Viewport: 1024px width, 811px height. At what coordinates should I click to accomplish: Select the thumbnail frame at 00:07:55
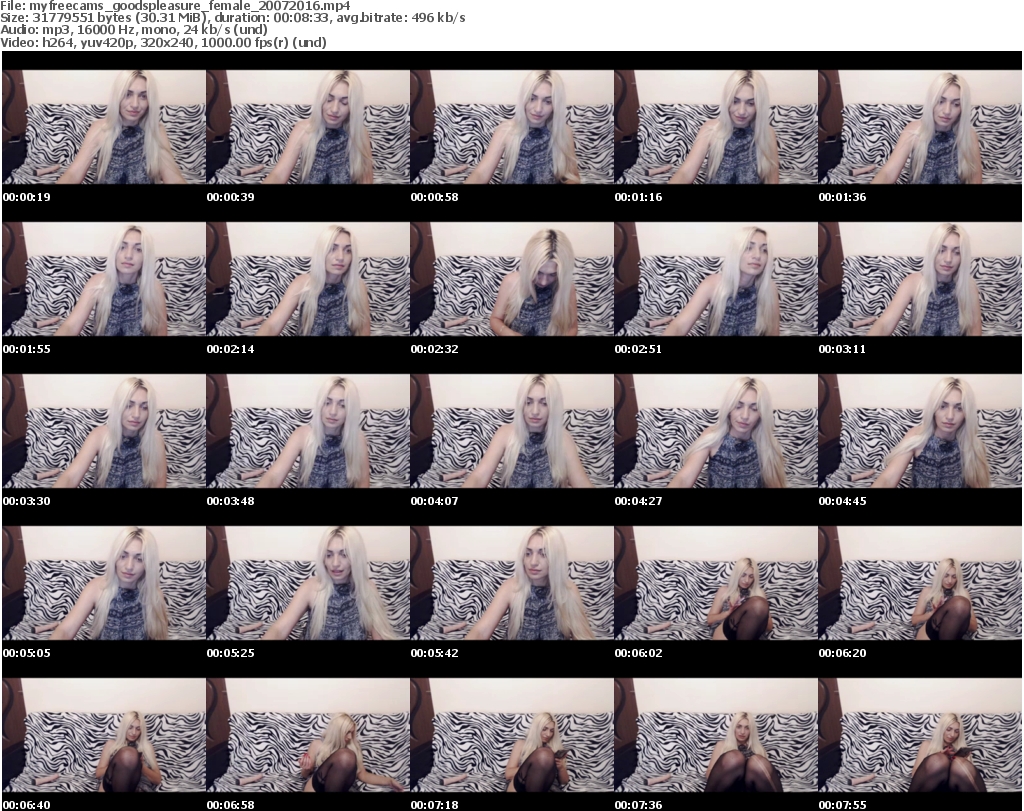(920, 735)
